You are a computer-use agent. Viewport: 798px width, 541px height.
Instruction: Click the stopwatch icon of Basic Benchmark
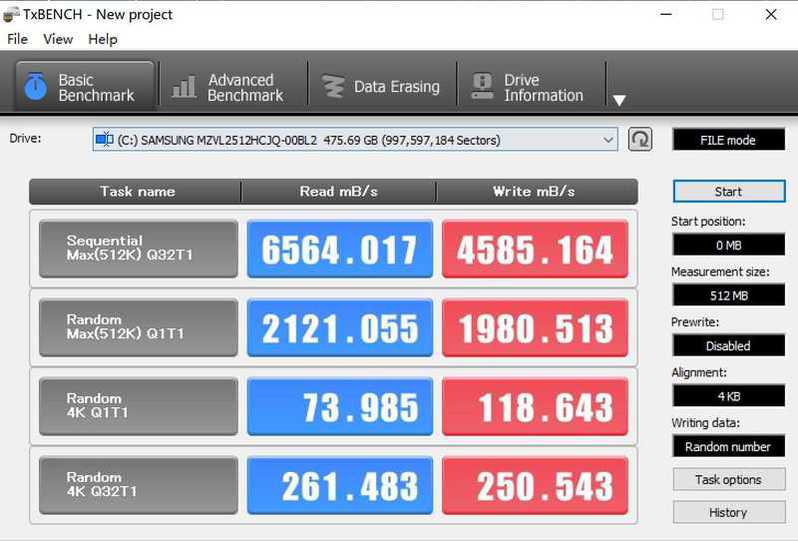point(36,87)
